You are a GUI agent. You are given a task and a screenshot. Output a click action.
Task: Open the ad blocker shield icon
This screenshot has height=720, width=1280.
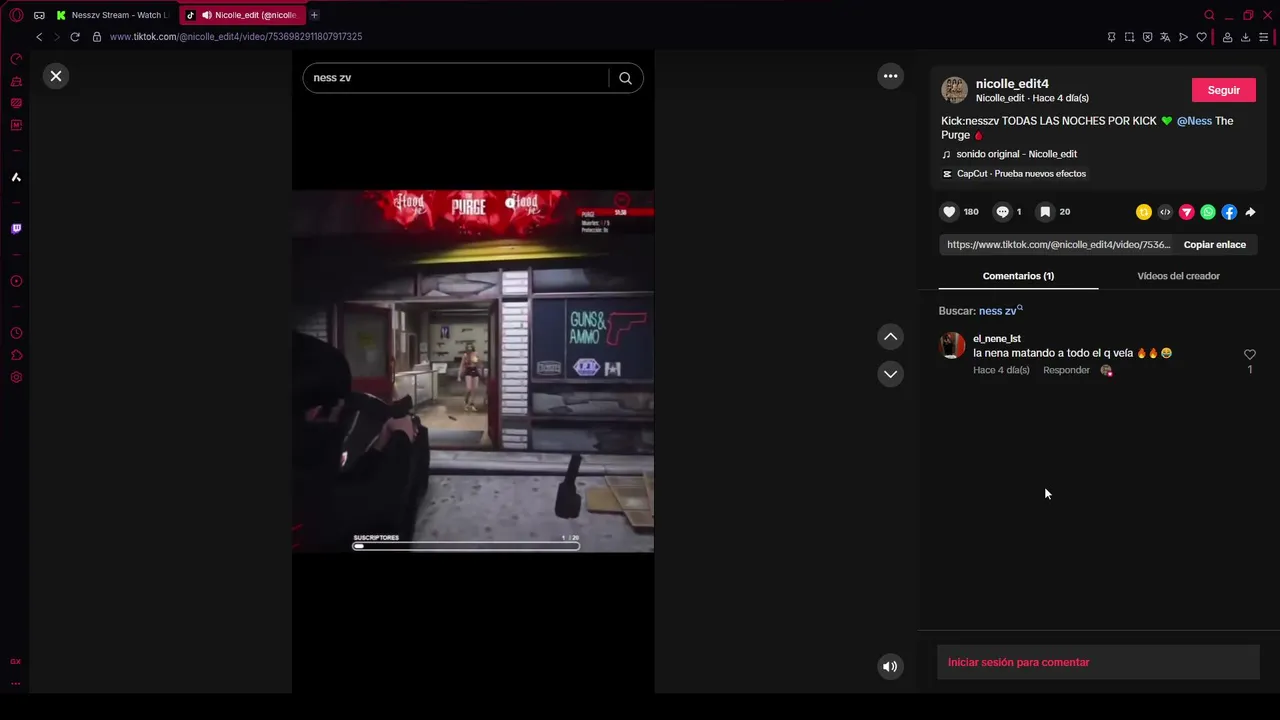click(1147, 37)
